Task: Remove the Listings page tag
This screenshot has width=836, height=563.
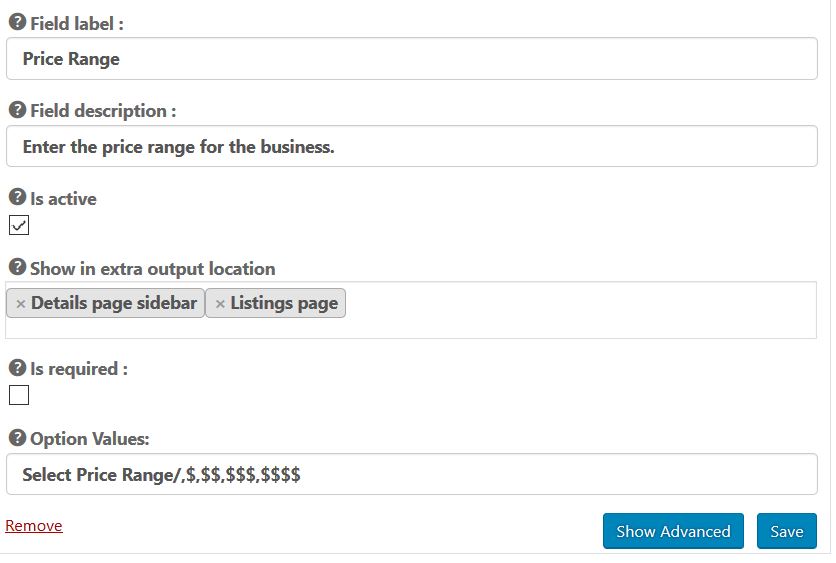Action: point(220,304)
